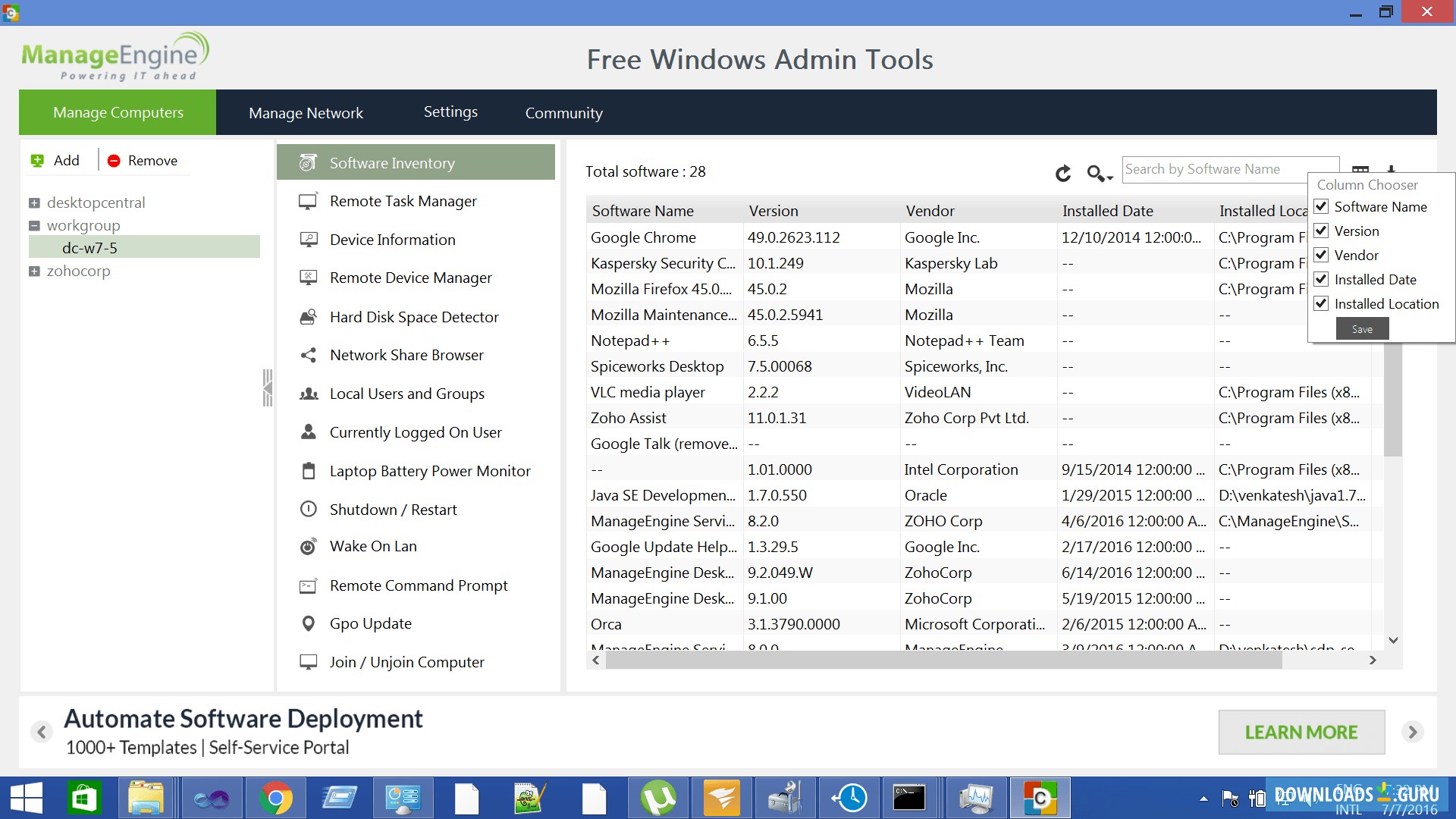Disable the Installed Location column

[1322, 303]
